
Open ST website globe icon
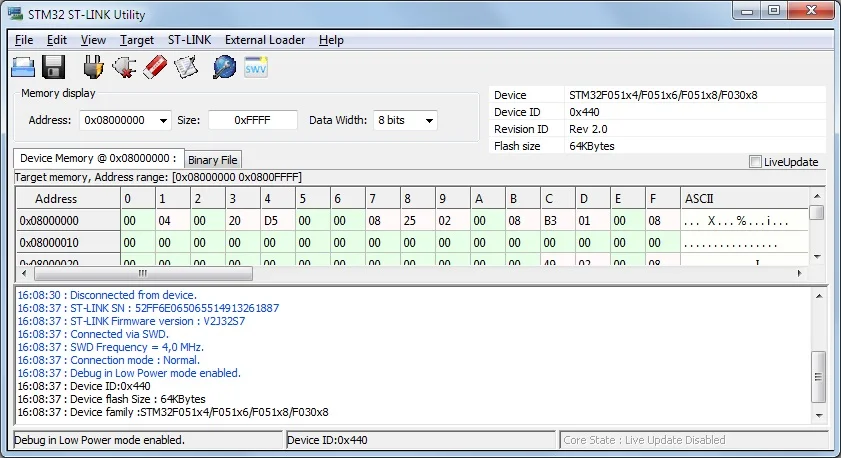tap(224, 68)
